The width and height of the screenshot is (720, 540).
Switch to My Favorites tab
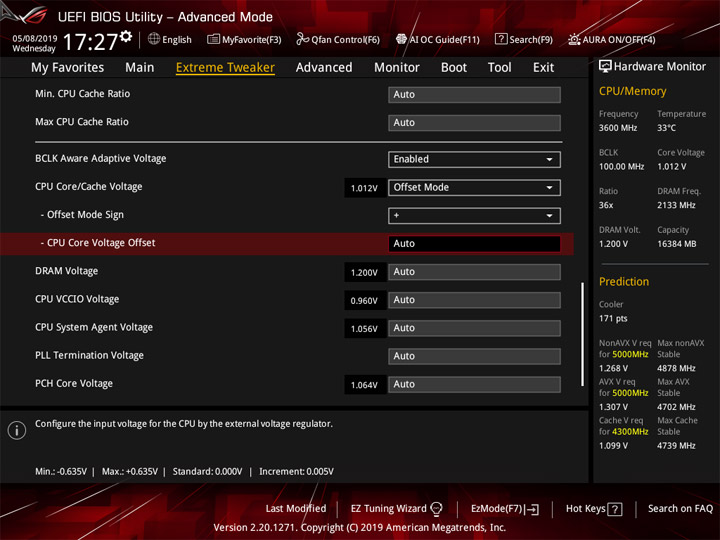[x=68, y=68]
